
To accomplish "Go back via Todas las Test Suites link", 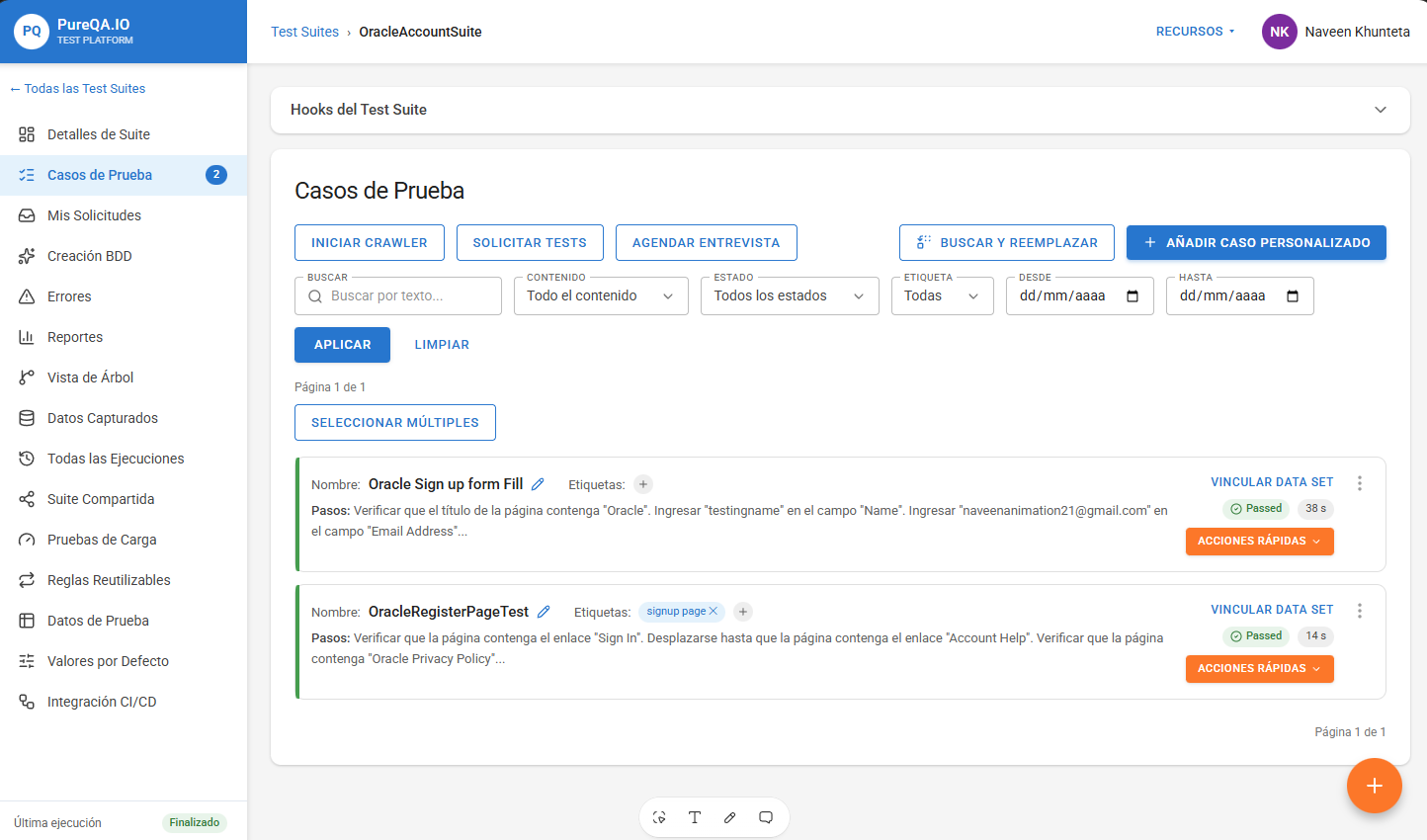I will (77, 89).
